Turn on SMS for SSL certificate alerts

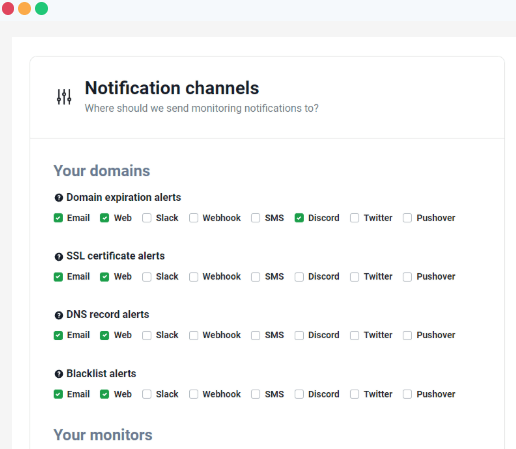point(256,277)
